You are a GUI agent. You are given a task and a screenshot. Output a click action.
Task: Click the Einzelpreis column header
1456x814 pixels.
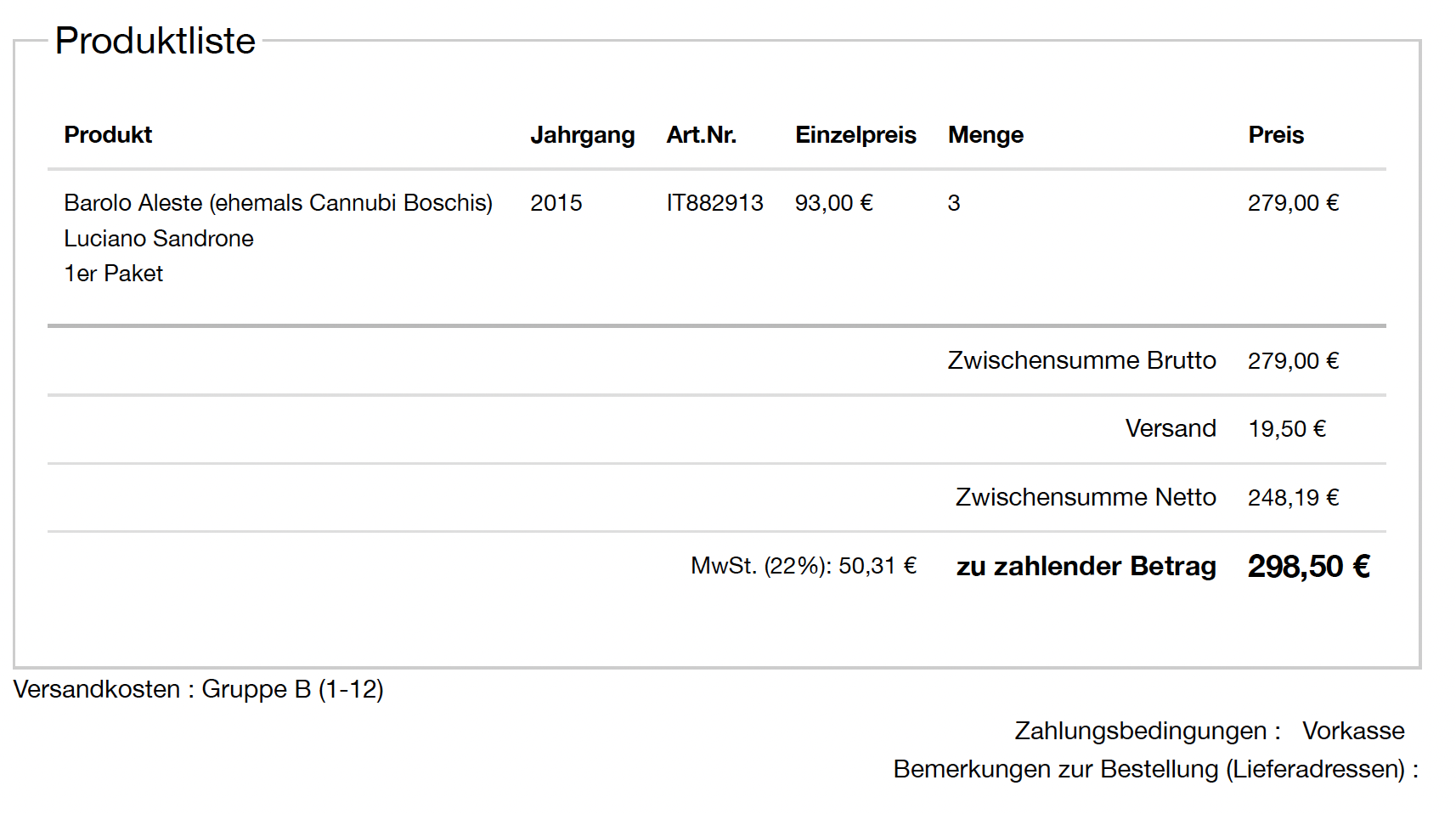855,135
